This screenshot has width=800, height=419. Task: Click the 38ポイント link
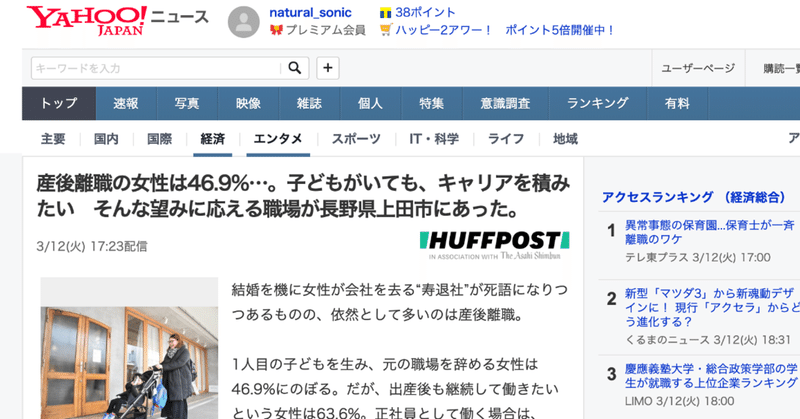pyautogui.click(x=425, y=12)
